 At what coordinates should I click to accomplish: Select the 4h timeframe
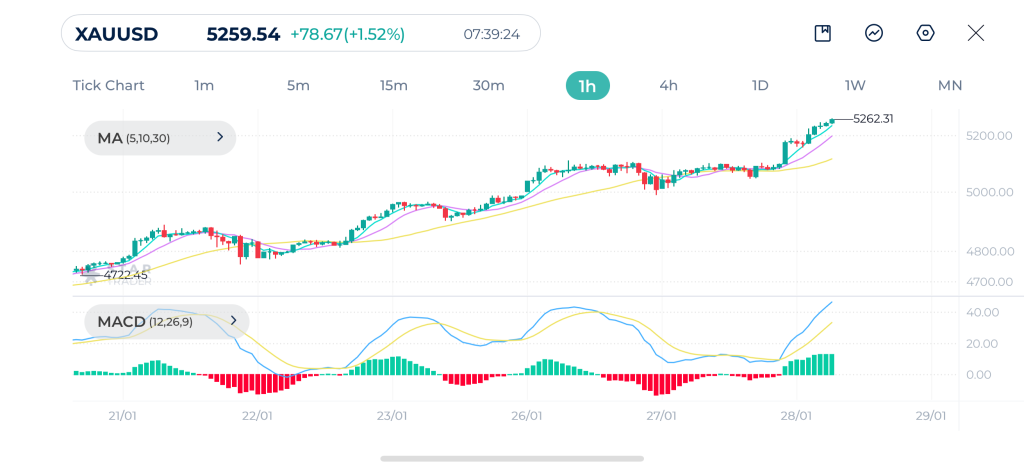click(669, 86)
